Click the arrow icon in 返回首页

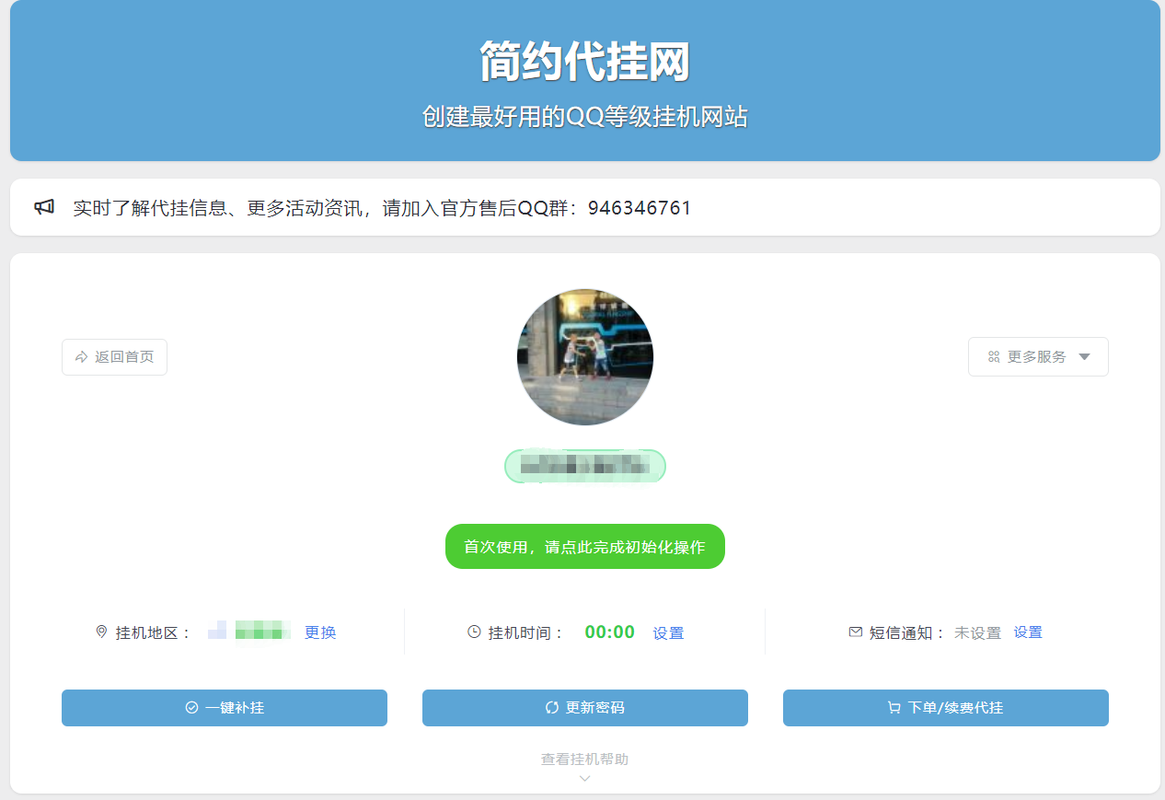tap(82, 357)
